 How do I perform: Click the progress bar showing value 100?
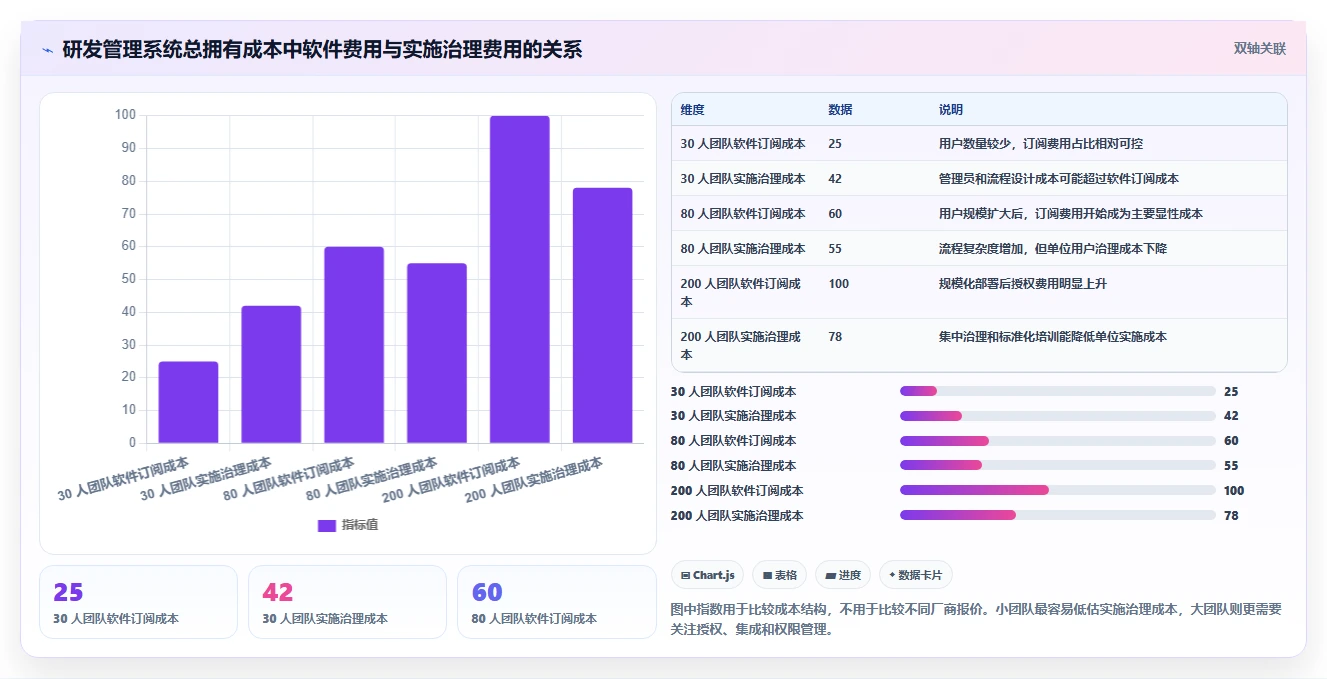pos(1058,491)
